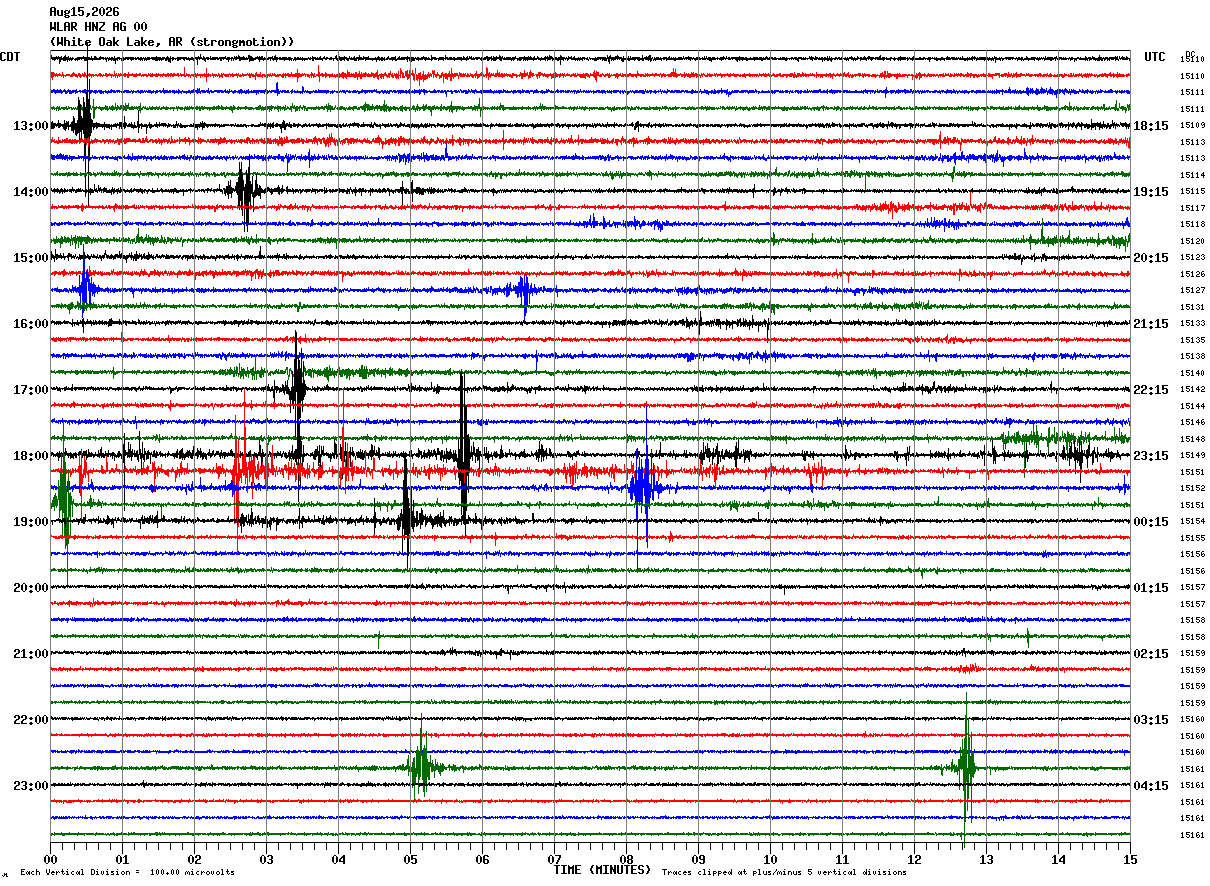
Task: Click the UTC timezone header
Action: (x=1155, y=57)
